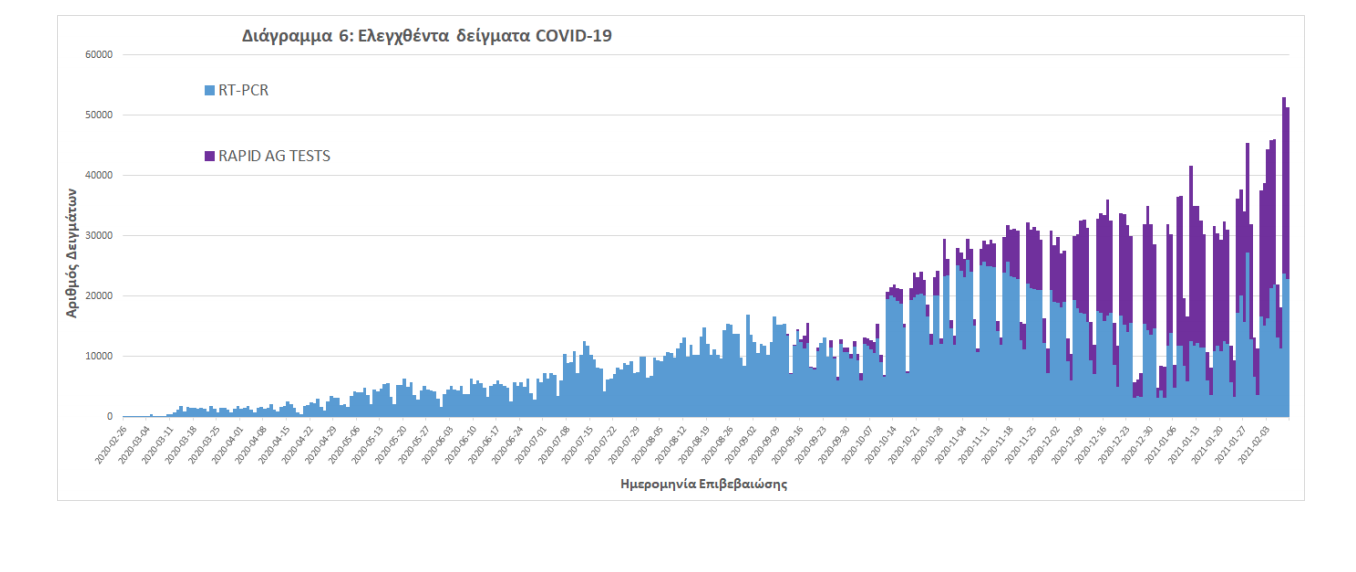Screen dimensions: 1356x572
Task: Select the x-axis title Ημερομηνία Επιβεβαίωσης
Action: point(704,485)
